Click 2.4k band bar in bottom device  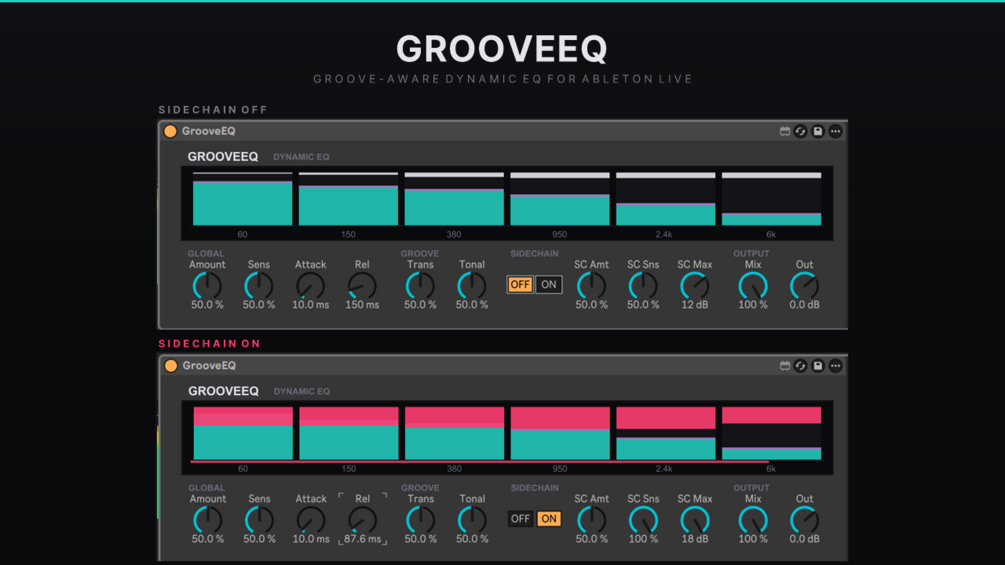click(x=666, y=433)
